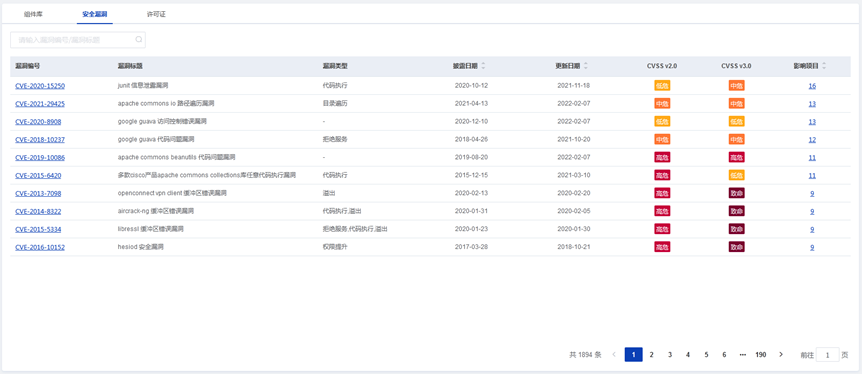Image resolution: width=862 pixels, height=374 pixels.
Task: Click 漏洞类型 column header
Action: [335, 66]
